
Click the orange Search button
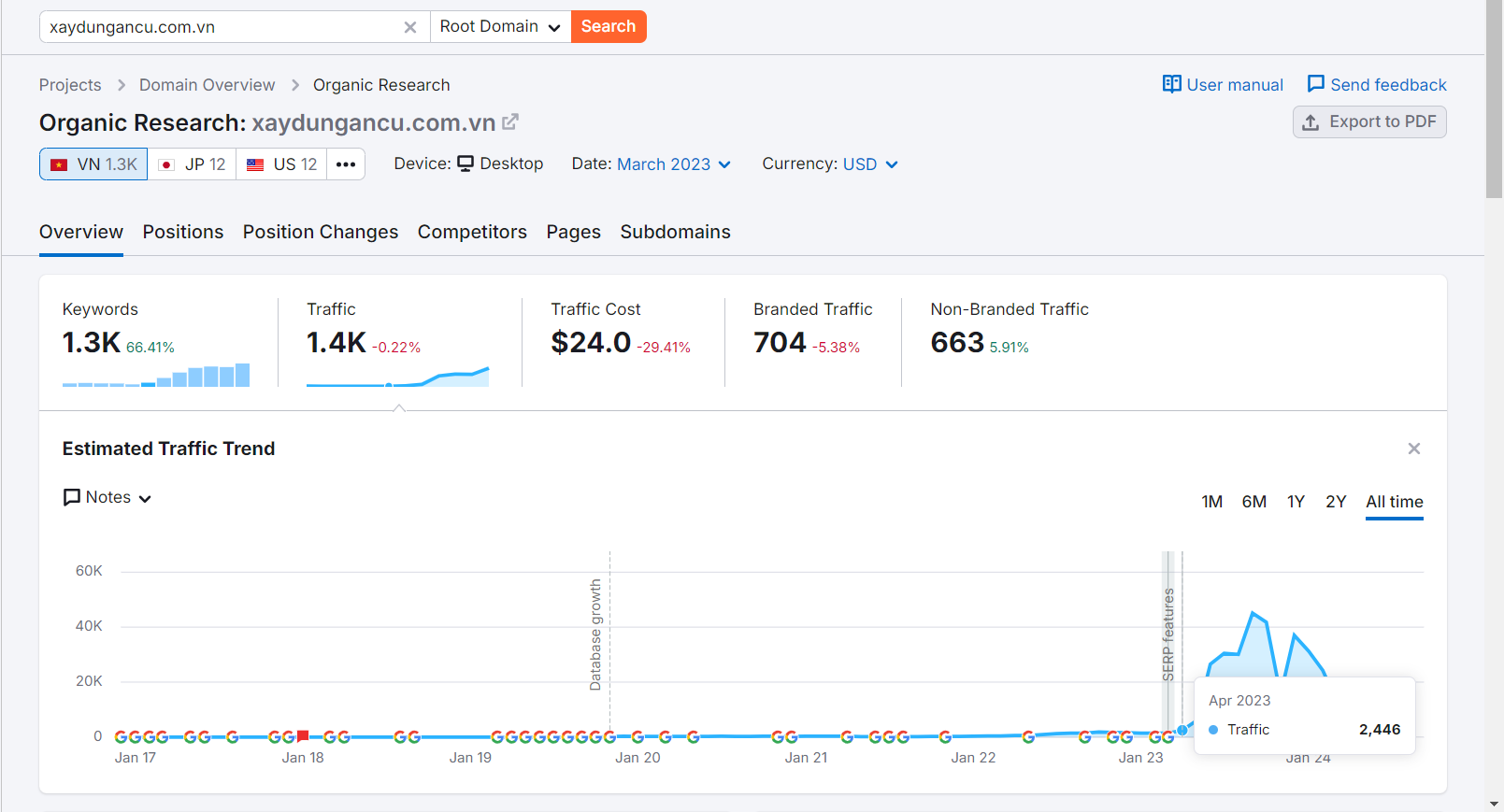point(609,26)
